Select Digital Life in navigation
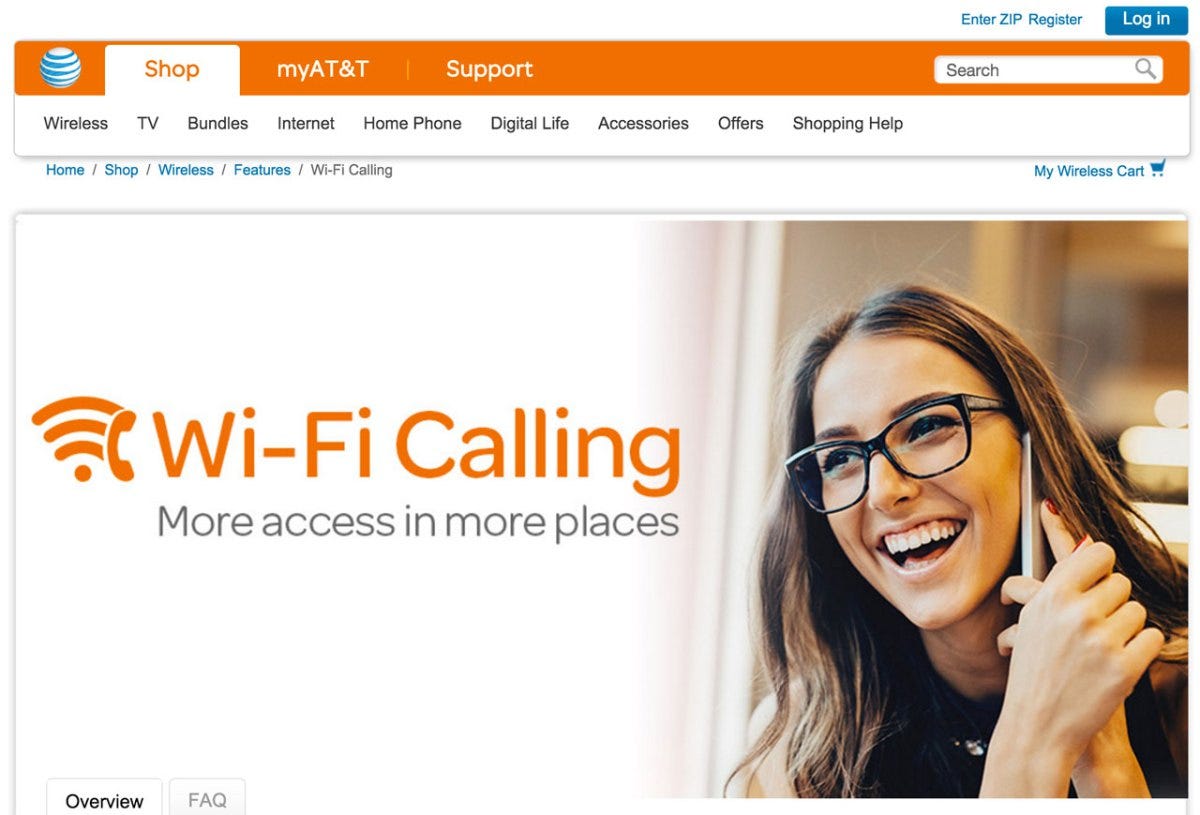1200x815 pixels. tap(530, 124)
